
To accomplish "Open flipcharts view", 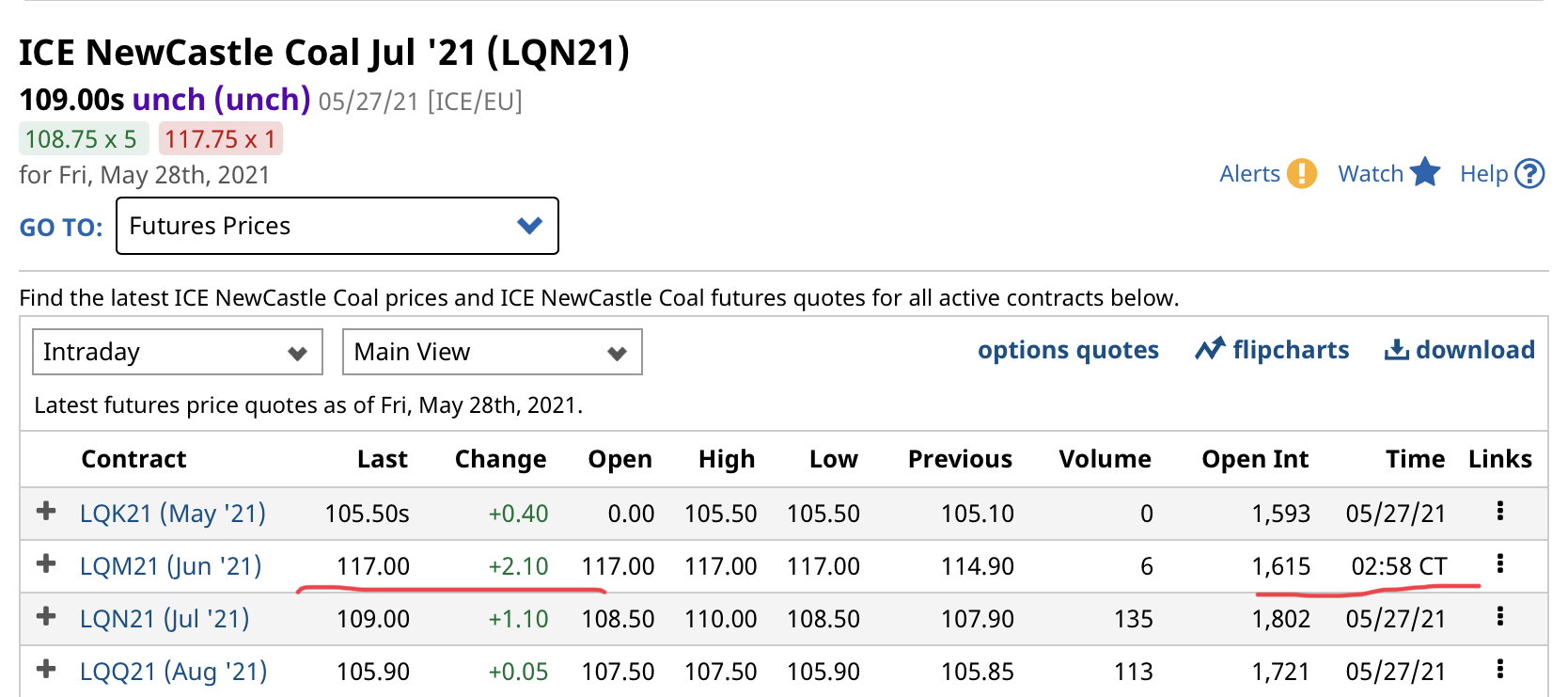I will tap(1272, 350).
